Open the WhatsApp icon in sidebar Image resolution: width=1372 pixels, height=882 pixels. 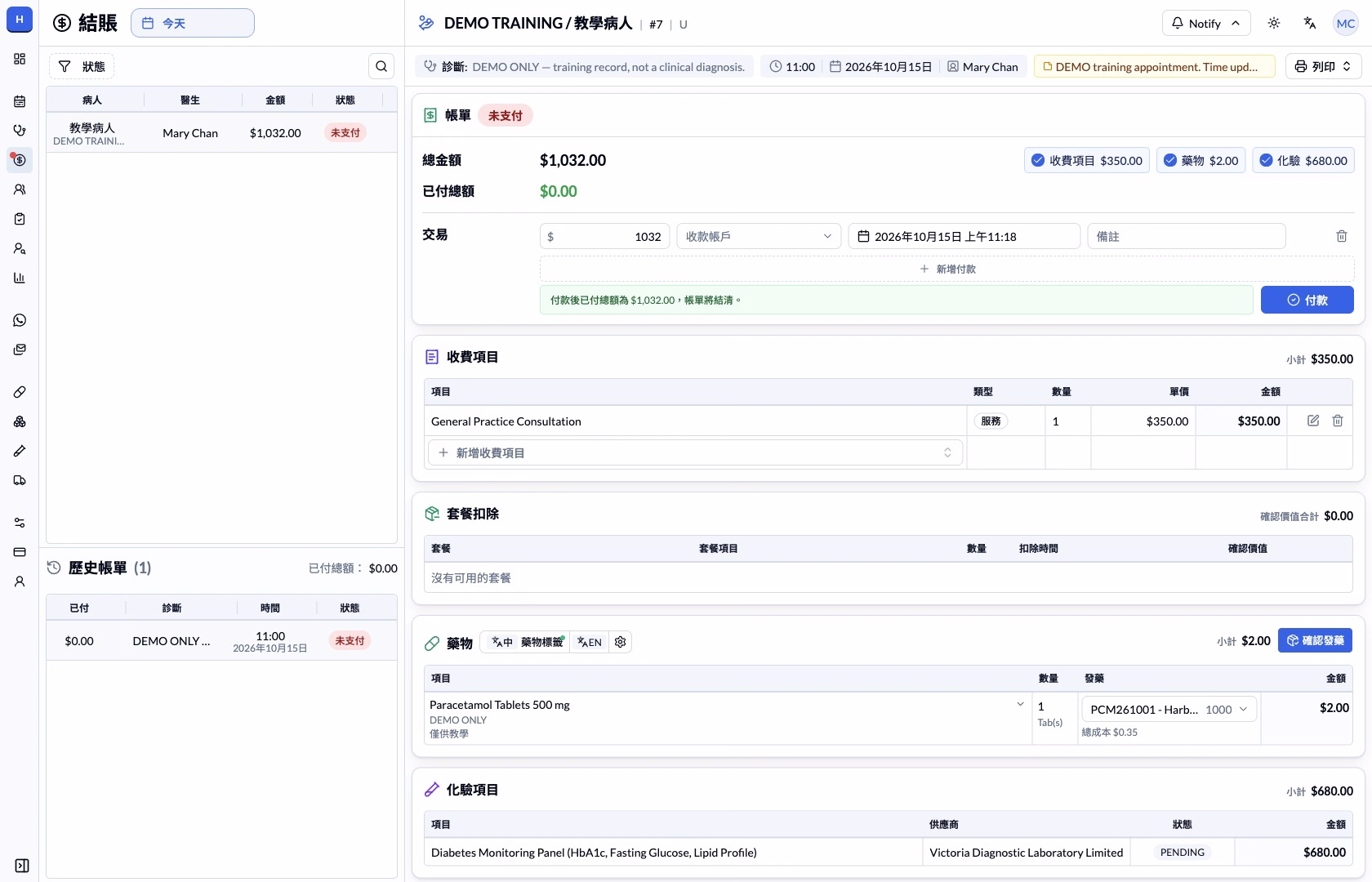point(20,320)
